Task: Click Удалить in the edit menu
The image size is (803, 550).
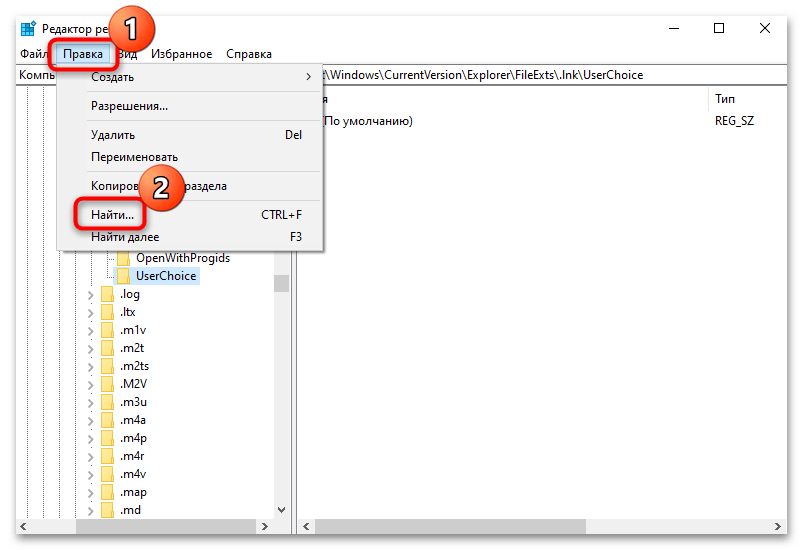Action: click(x=113, y=135)
